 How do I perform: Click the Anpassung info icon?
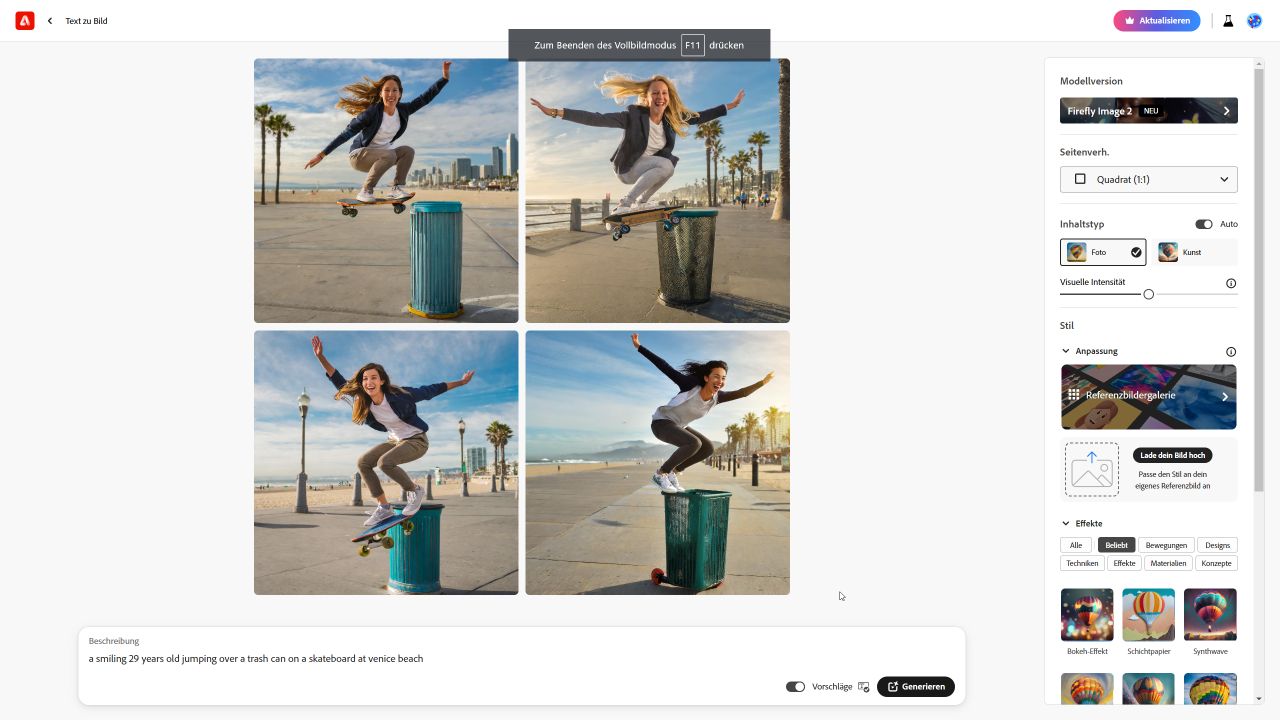point(1231,352)
